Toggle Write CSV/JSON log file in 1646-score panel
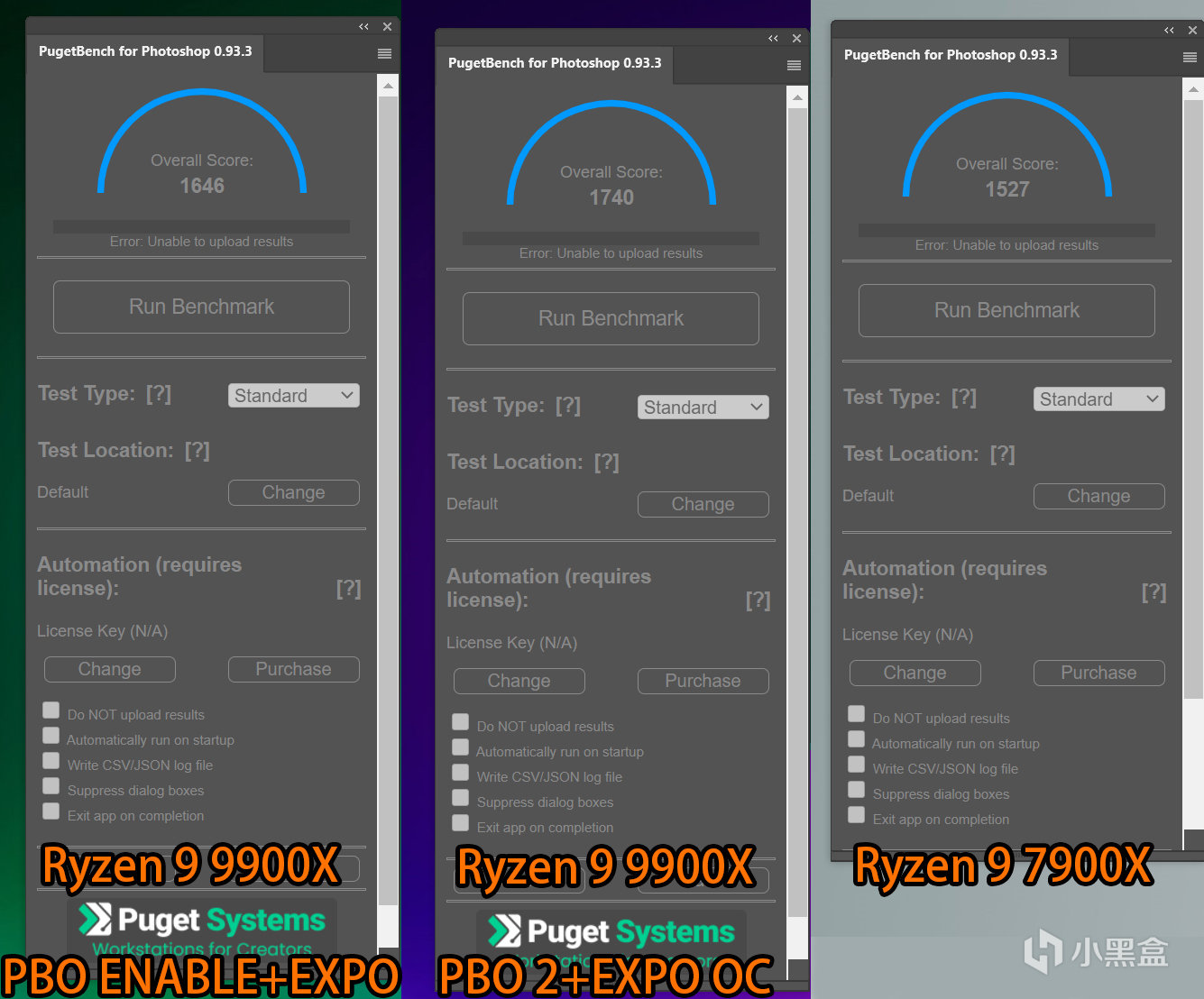Screen dimensions: 1204x999 [x=51, y=761]
